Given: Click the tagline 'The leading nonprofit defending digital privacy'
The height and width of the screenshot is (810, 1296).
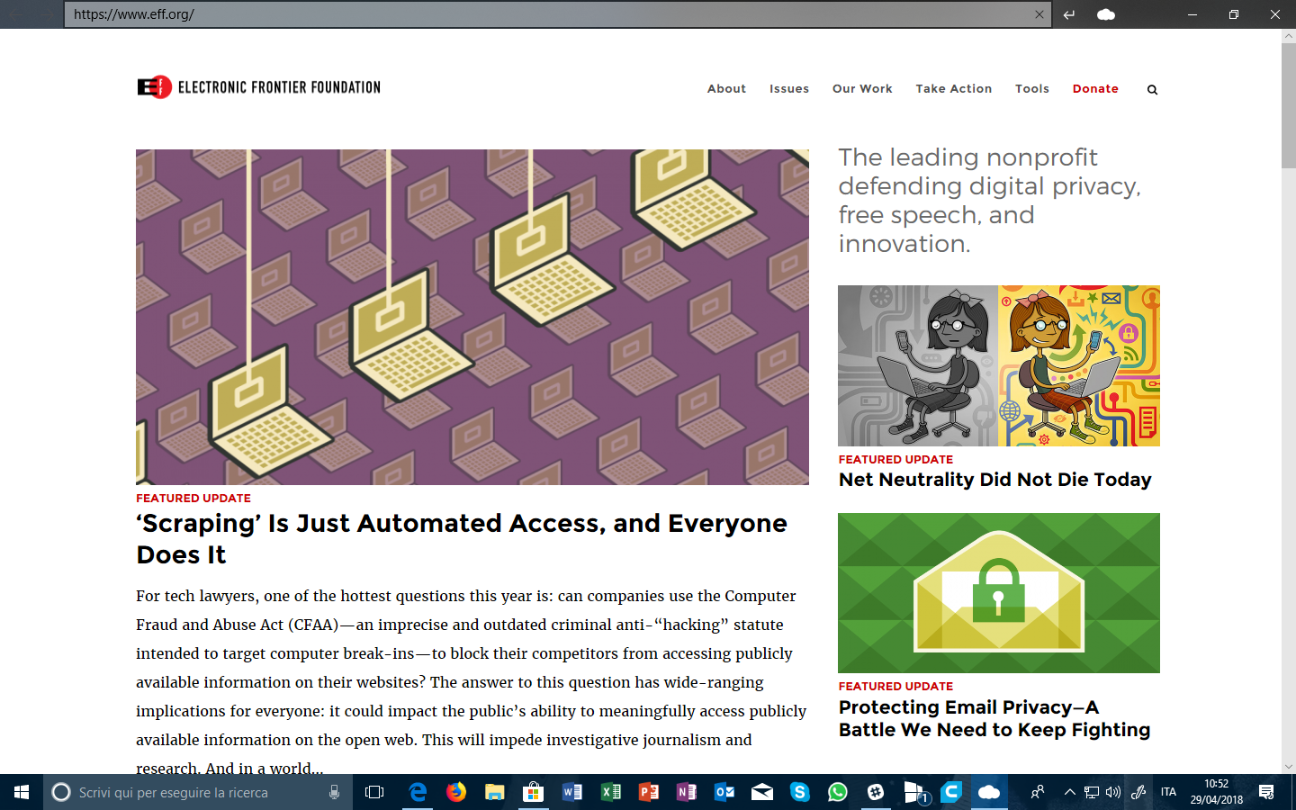Looking at the screenshot, I should point(990,201).
